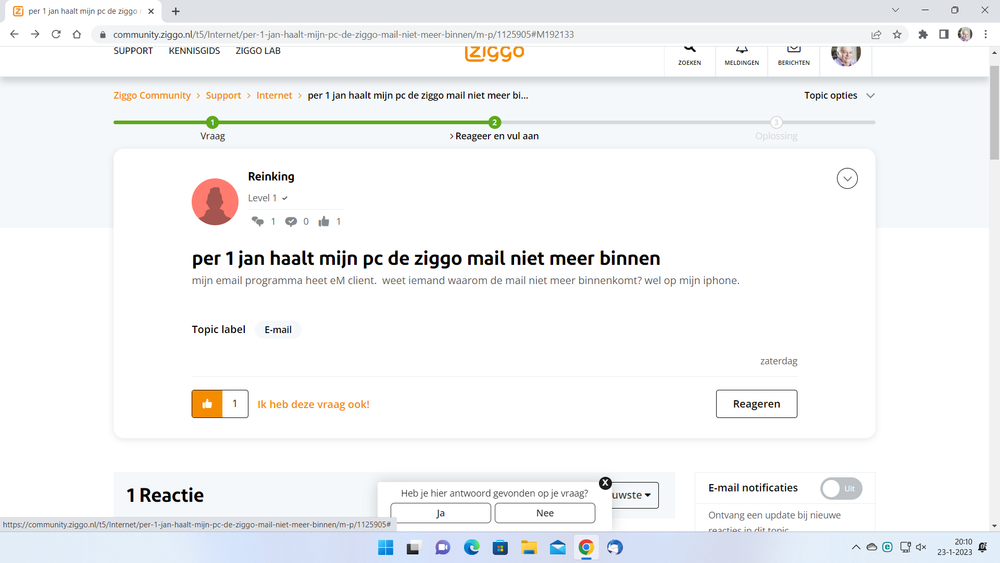Click progress step 1 Vraag marker
The height and width of the screenshot is (563, 1000).
click(x=212, y=122)
